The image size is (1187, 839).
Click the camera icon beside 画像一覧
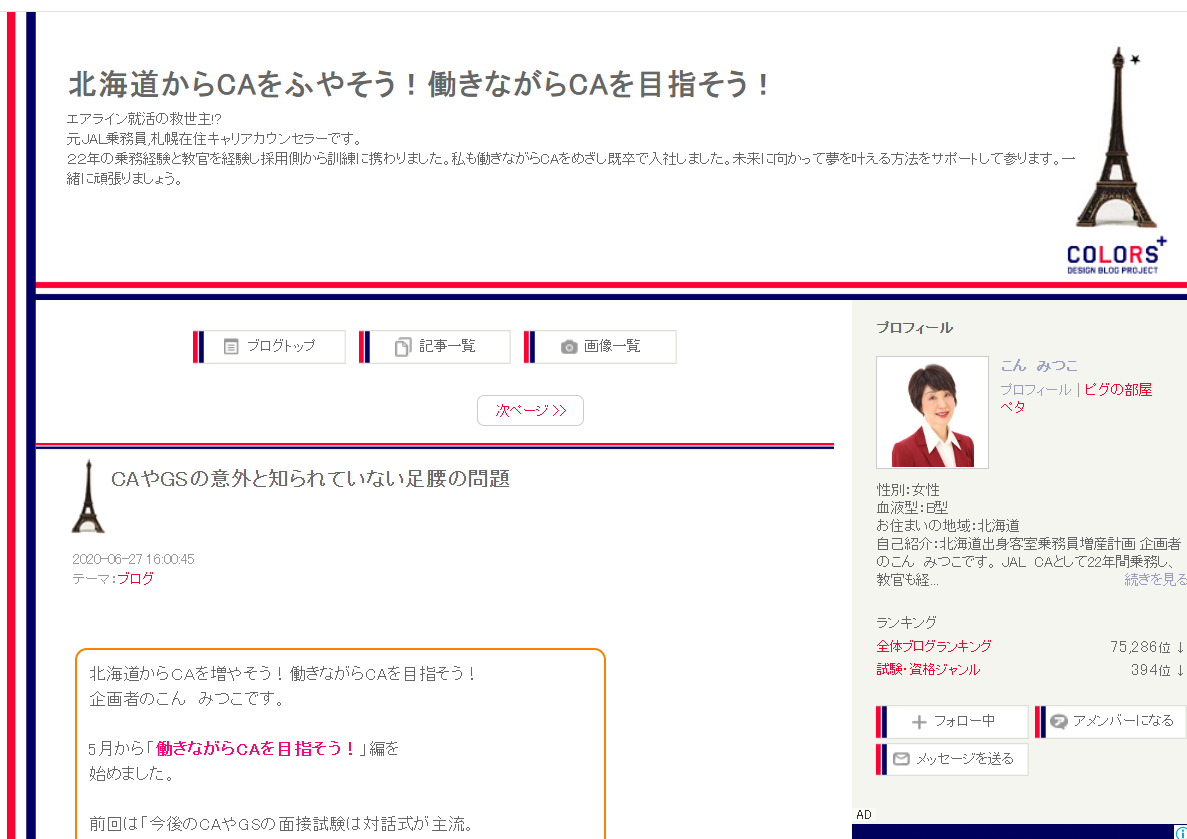[569, 347]
